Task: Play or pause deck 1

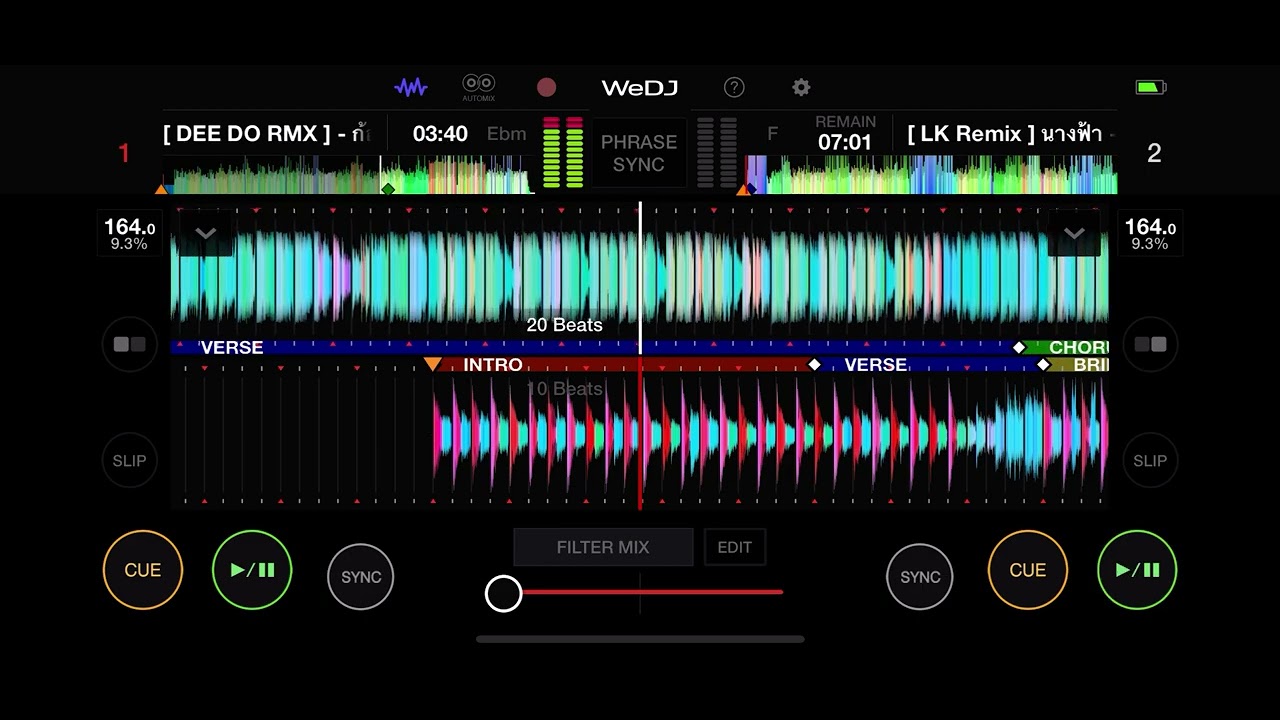Action: pos(252,570)
